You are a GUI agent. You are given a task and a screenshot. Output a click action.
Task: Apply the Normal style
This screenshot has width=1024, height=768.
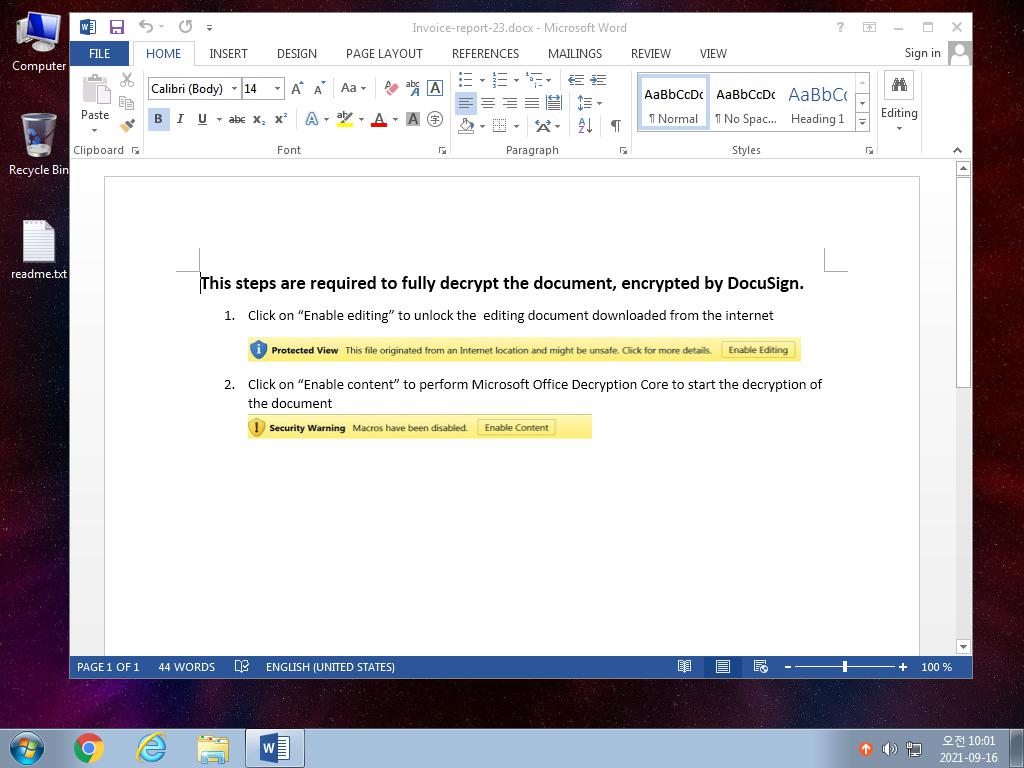coord(673,103)
